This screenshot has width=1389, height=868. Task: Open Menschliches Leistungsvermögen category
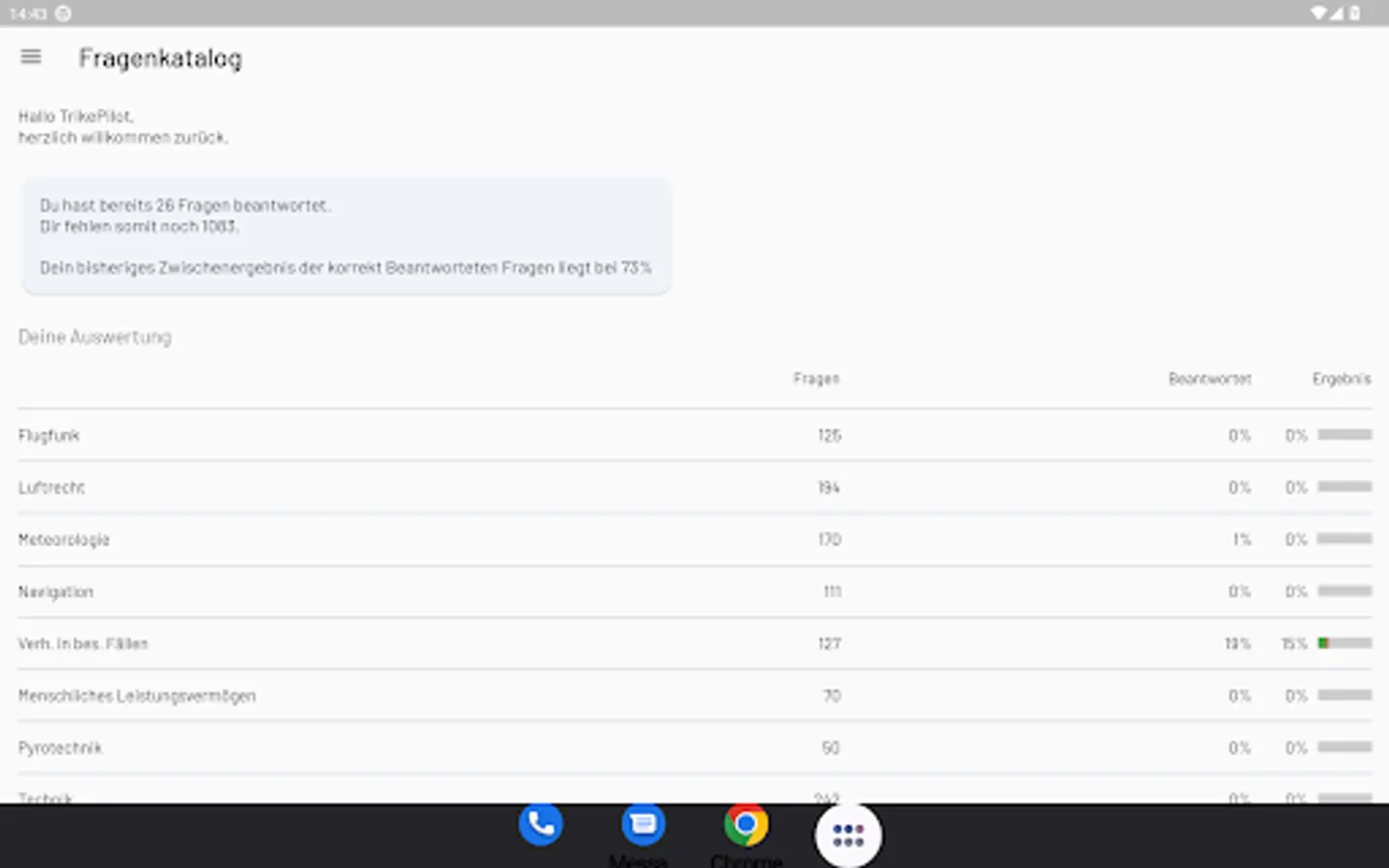694,695
